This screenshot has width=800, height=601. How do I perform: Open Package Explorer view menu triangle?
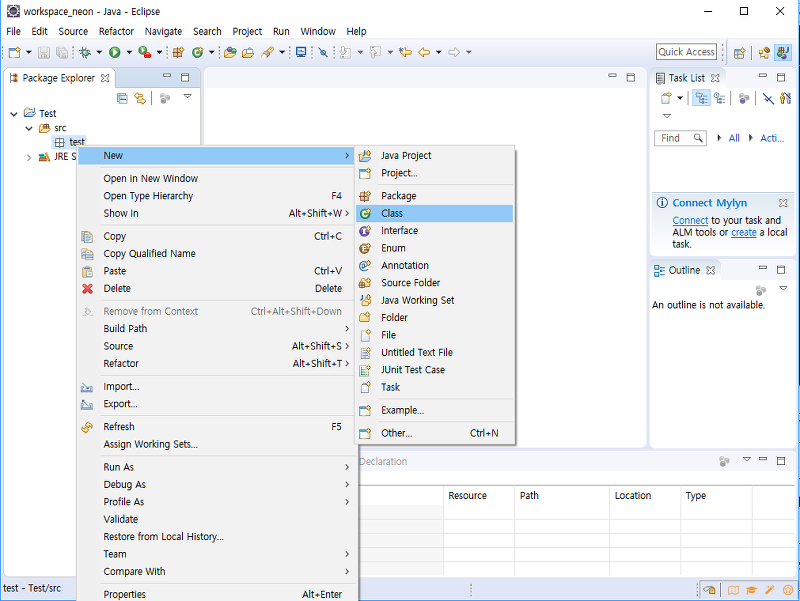pos(187,96)
